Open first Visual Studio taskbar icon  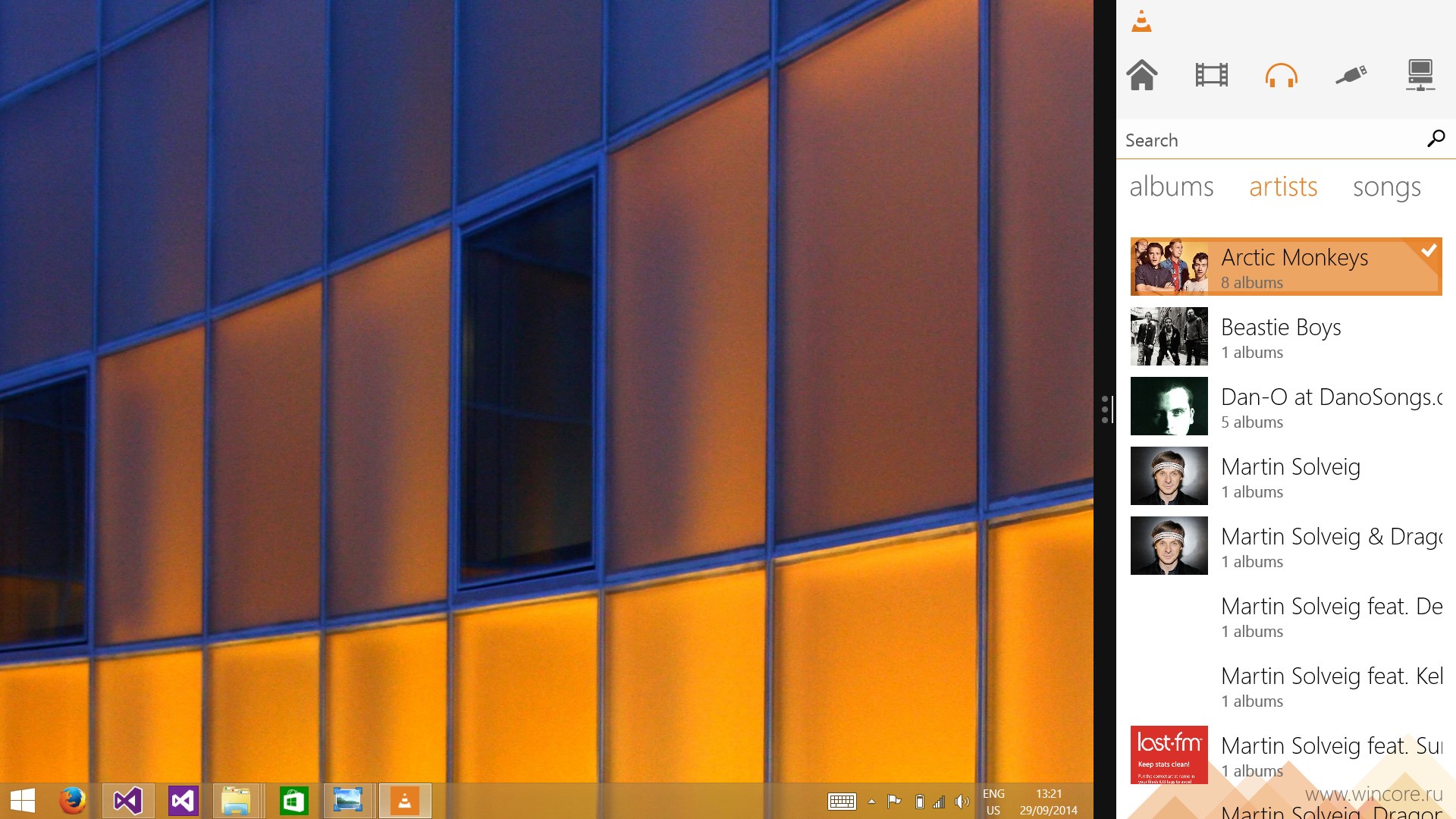[x=128, y=801]
